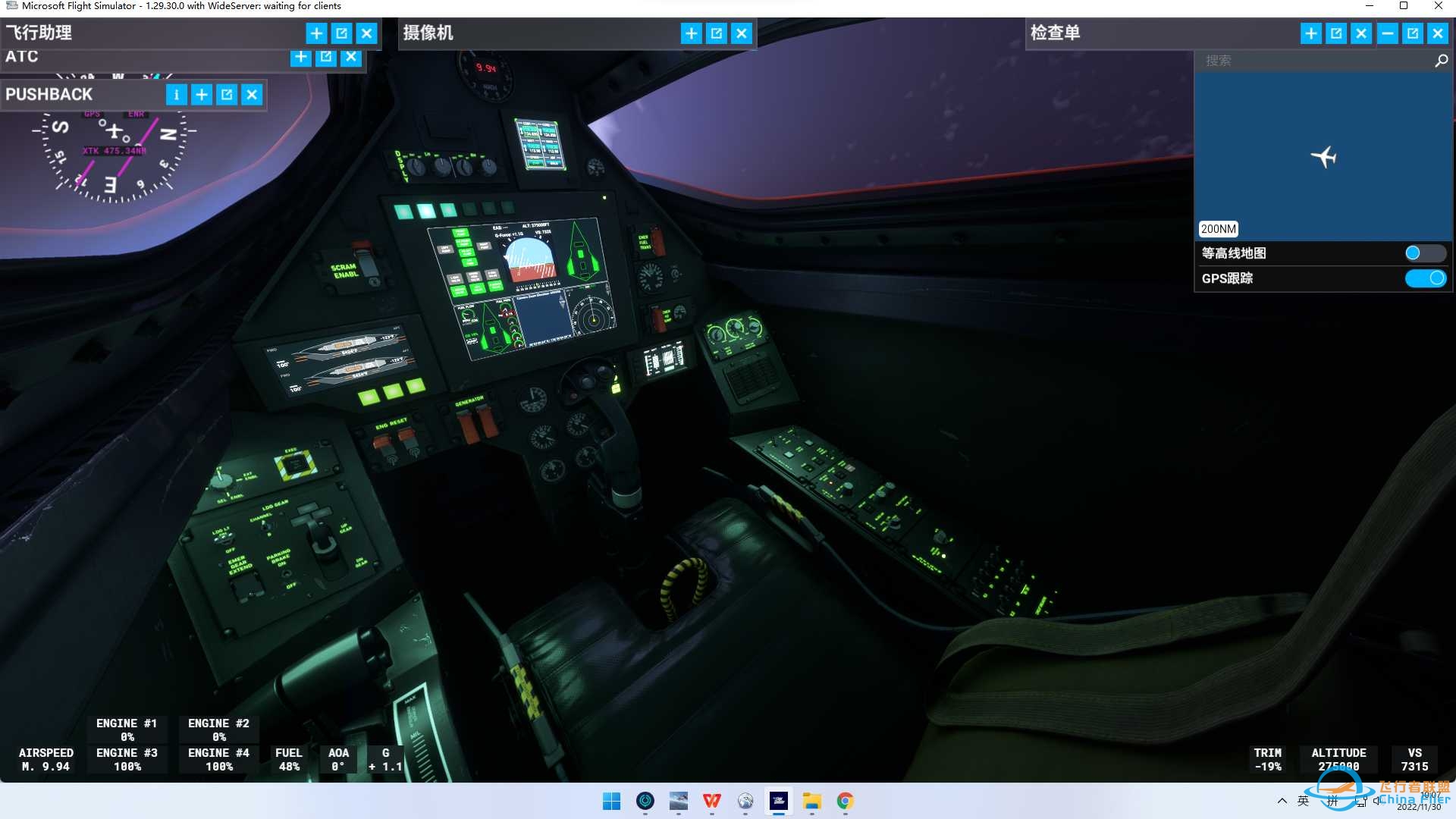Open the Windows Start menu
Viewport: 1456px width, 819px height.
[x=611, y=801]
